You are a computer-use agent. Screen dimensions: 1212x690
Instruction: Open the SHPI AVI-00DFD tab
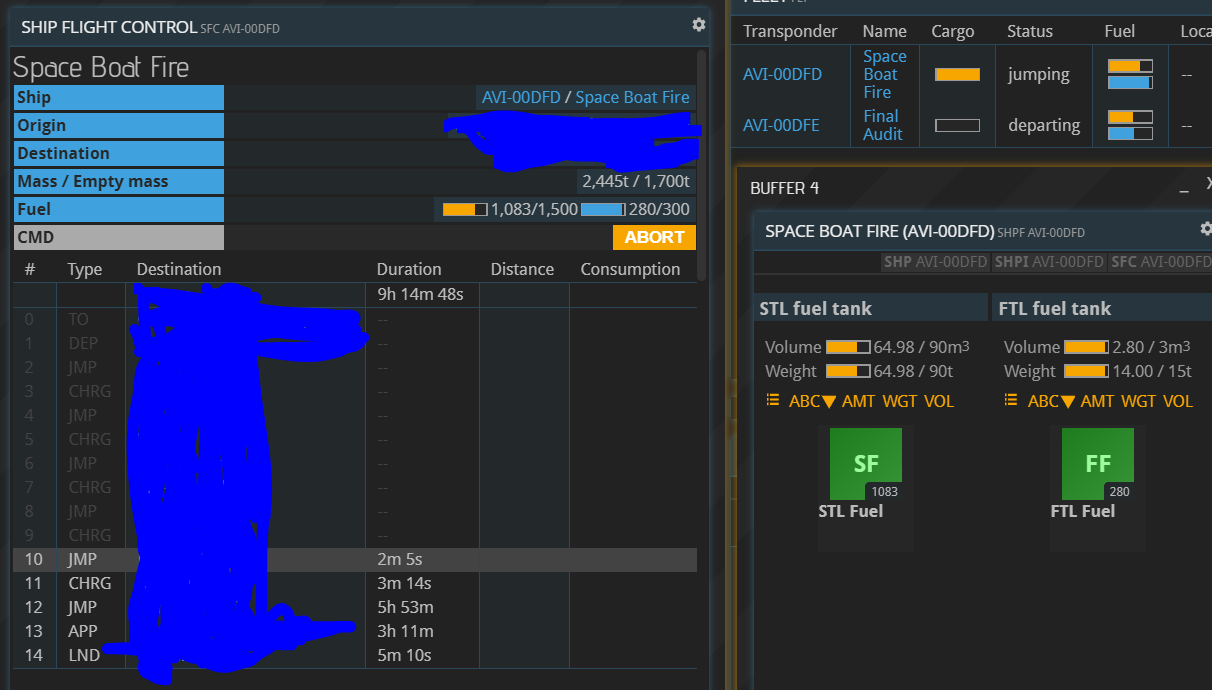pyautogui.click(x=1048, y=262)
